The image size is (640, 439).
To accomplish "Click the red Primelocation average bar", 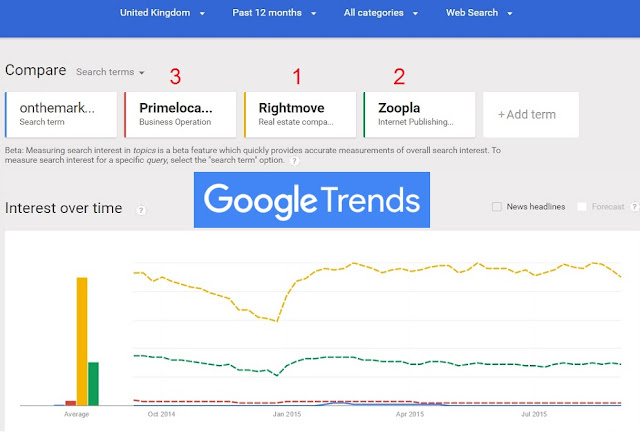I will tap(71, 403).
